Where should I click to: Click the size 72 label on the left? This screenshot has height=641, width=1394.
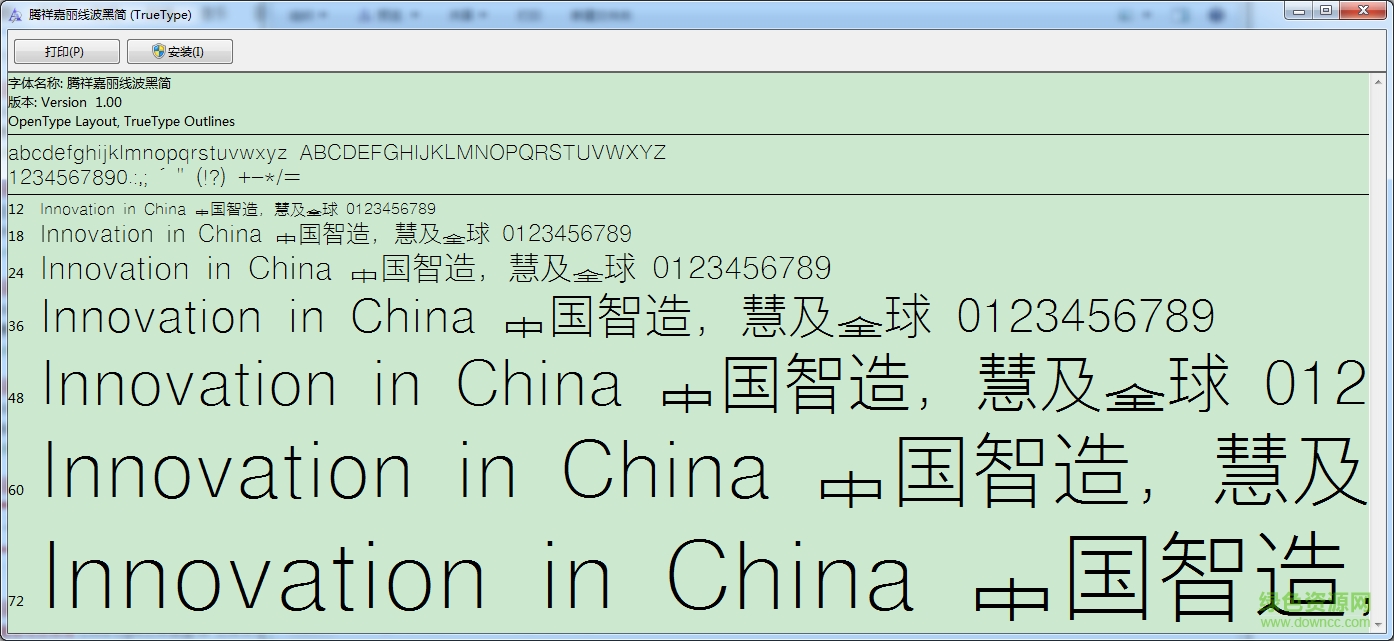(x=15, y=603)
